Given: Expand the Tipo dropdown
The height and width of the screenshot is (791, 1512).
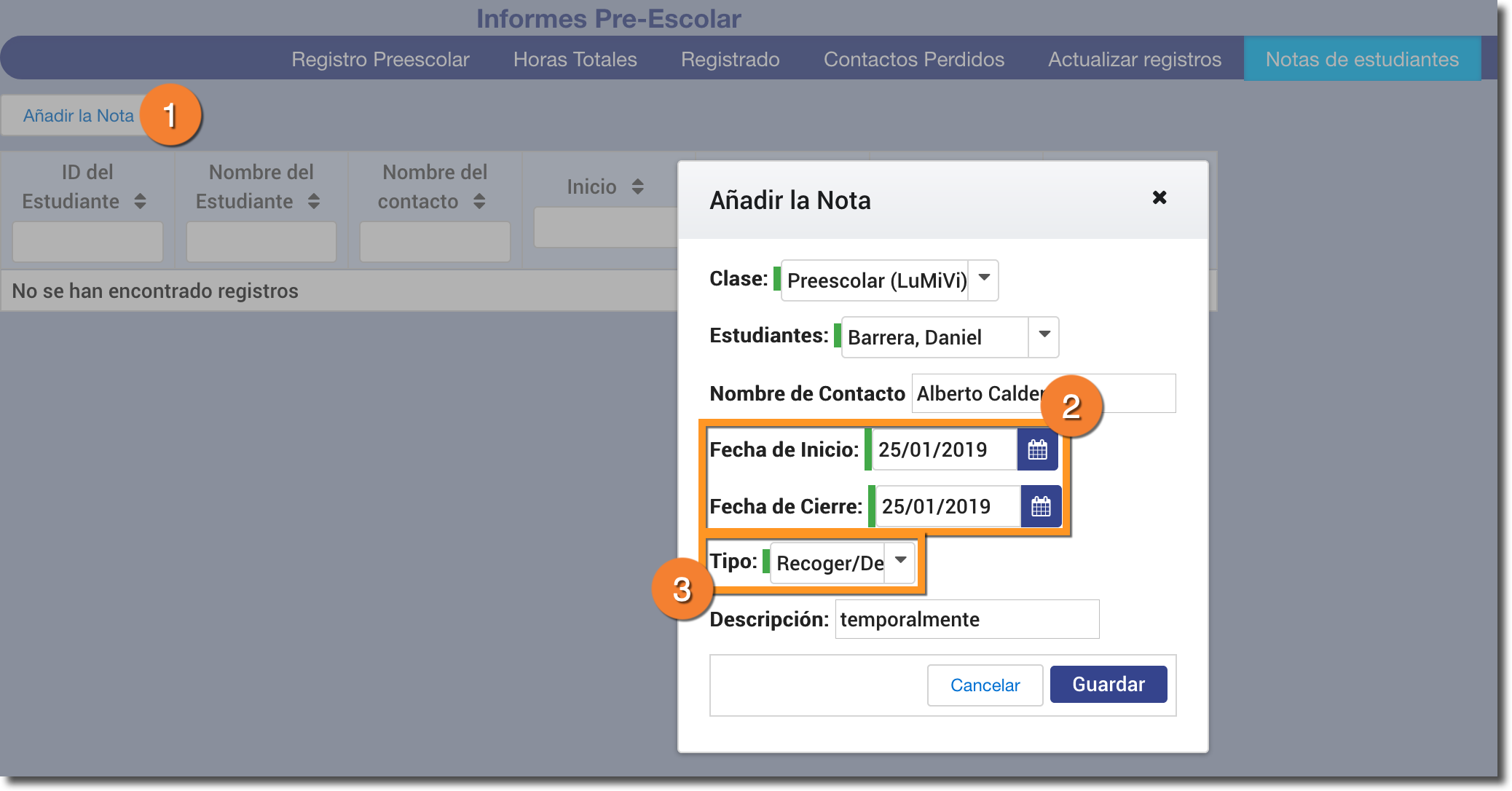Looking at the screenshot, I should tap(900, 562).
